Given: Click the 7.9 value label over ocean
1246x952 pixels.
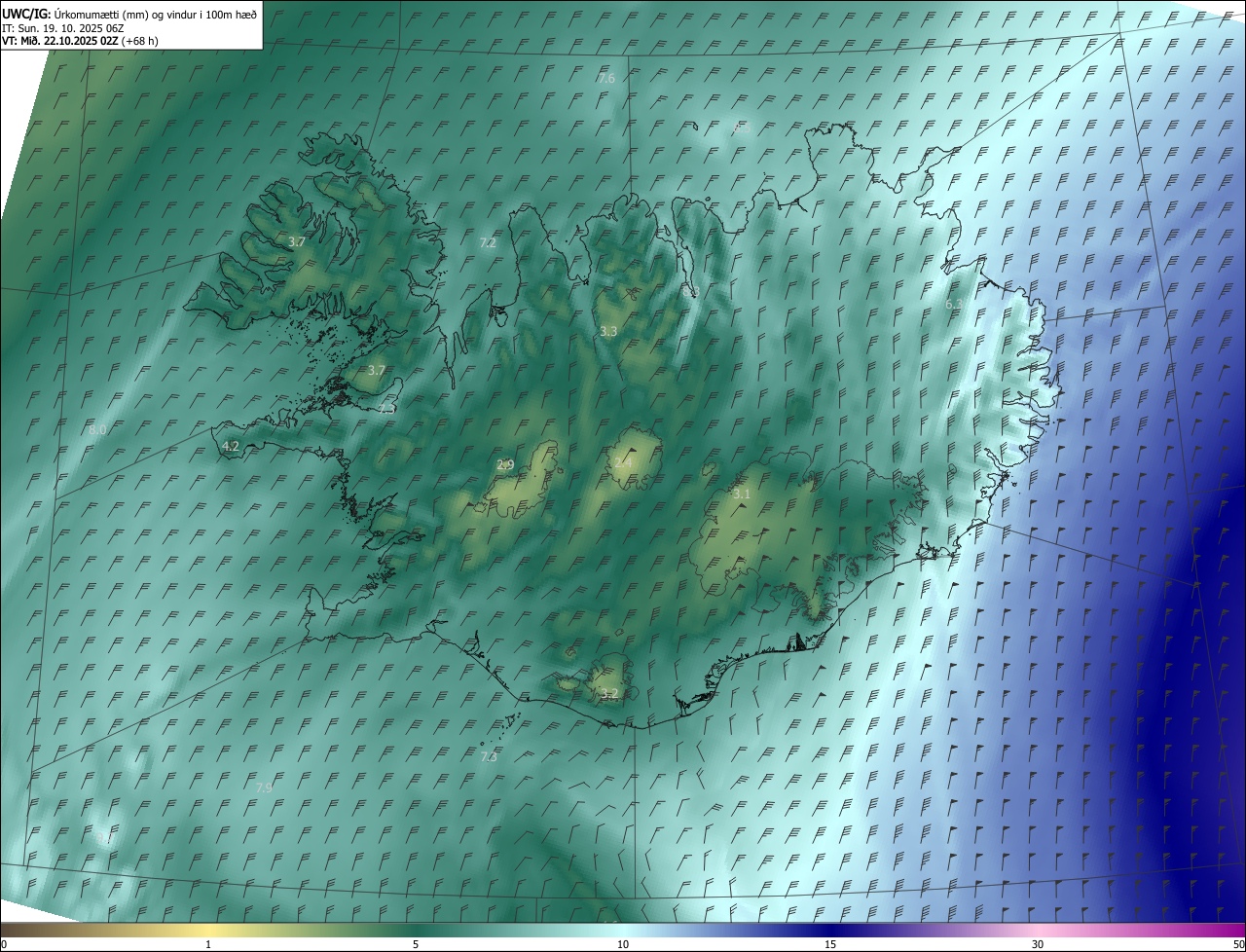Looking at the screenshot, I should 264,787.
